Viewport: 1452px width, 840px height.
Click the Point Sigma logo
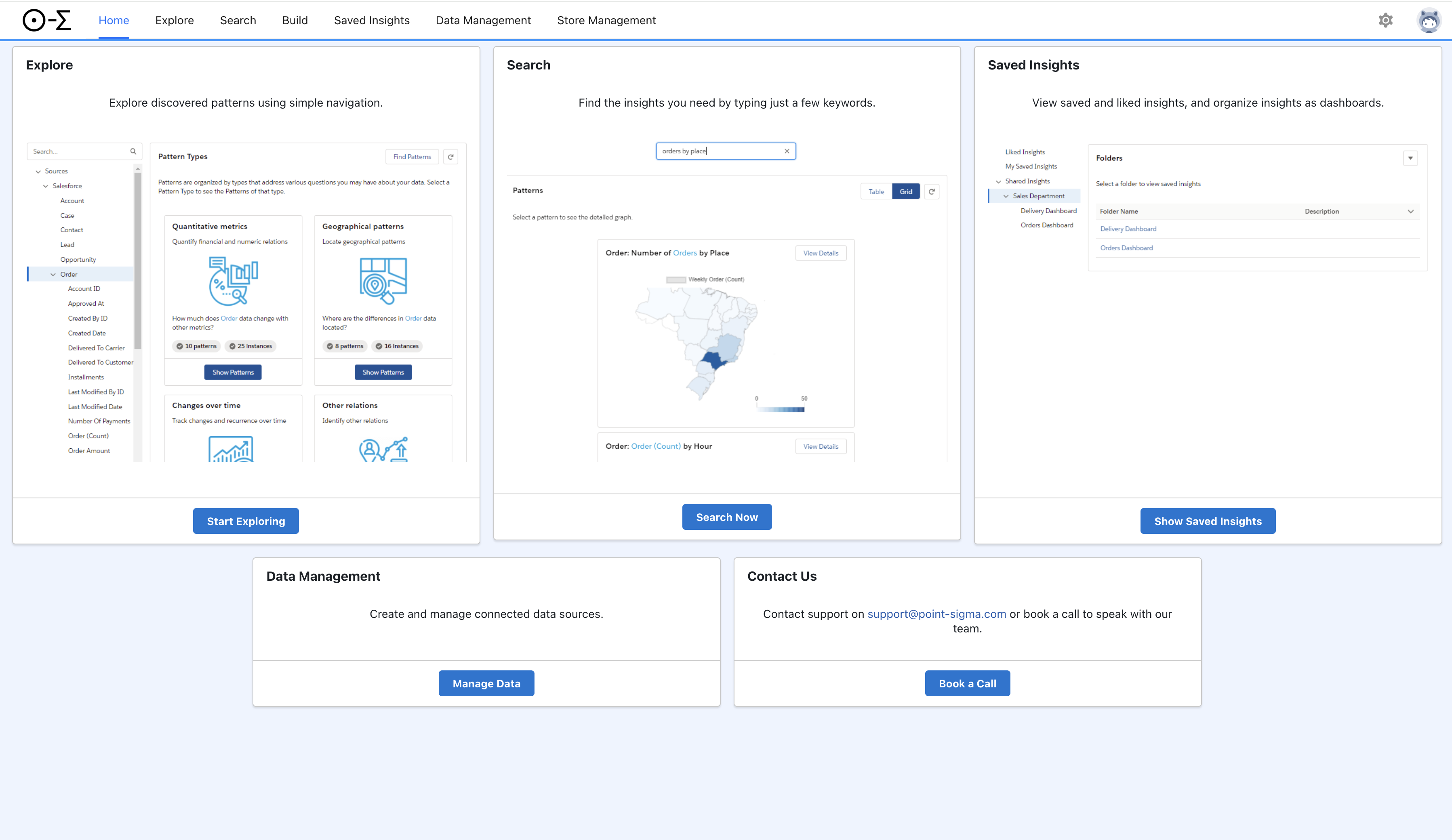tap(47, 21)
